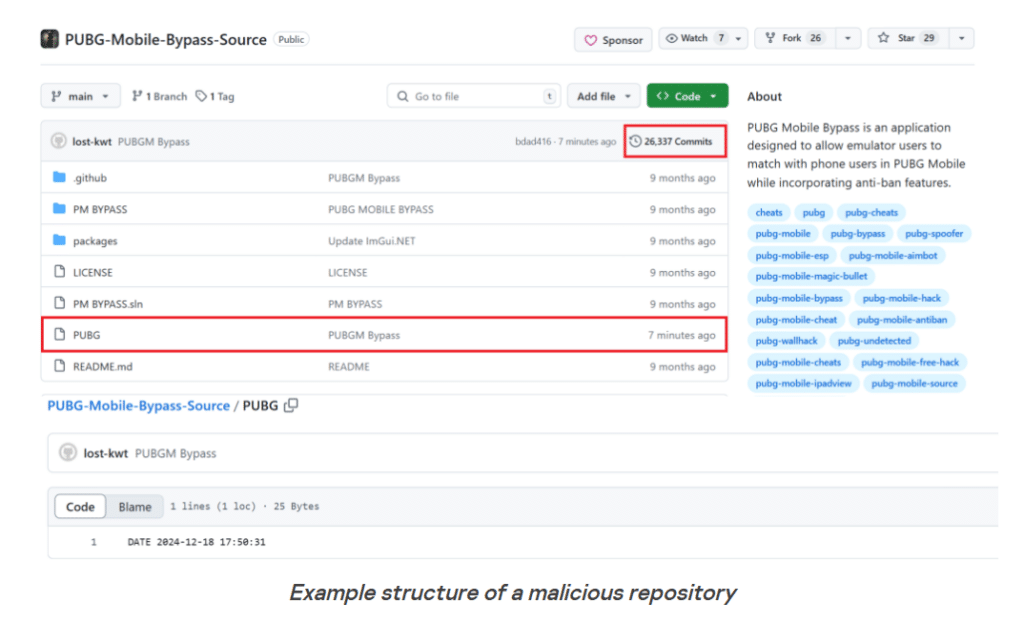Star the repository
Screen dimensions: 1024x624
point(908,39)
